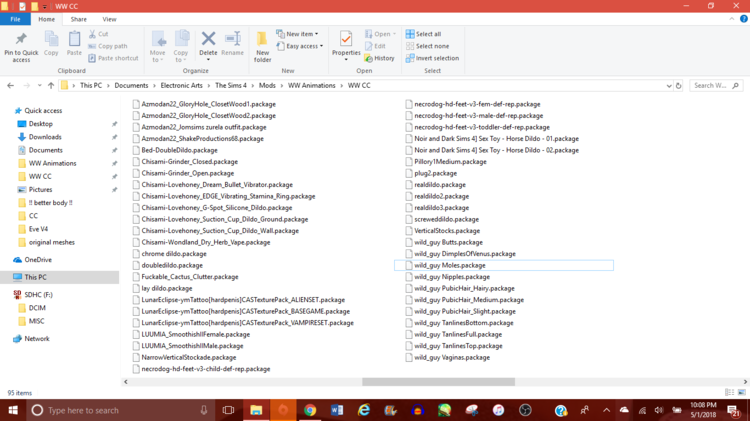
Task: Expand the address bar history dropdown
Action: pos(669,86)
